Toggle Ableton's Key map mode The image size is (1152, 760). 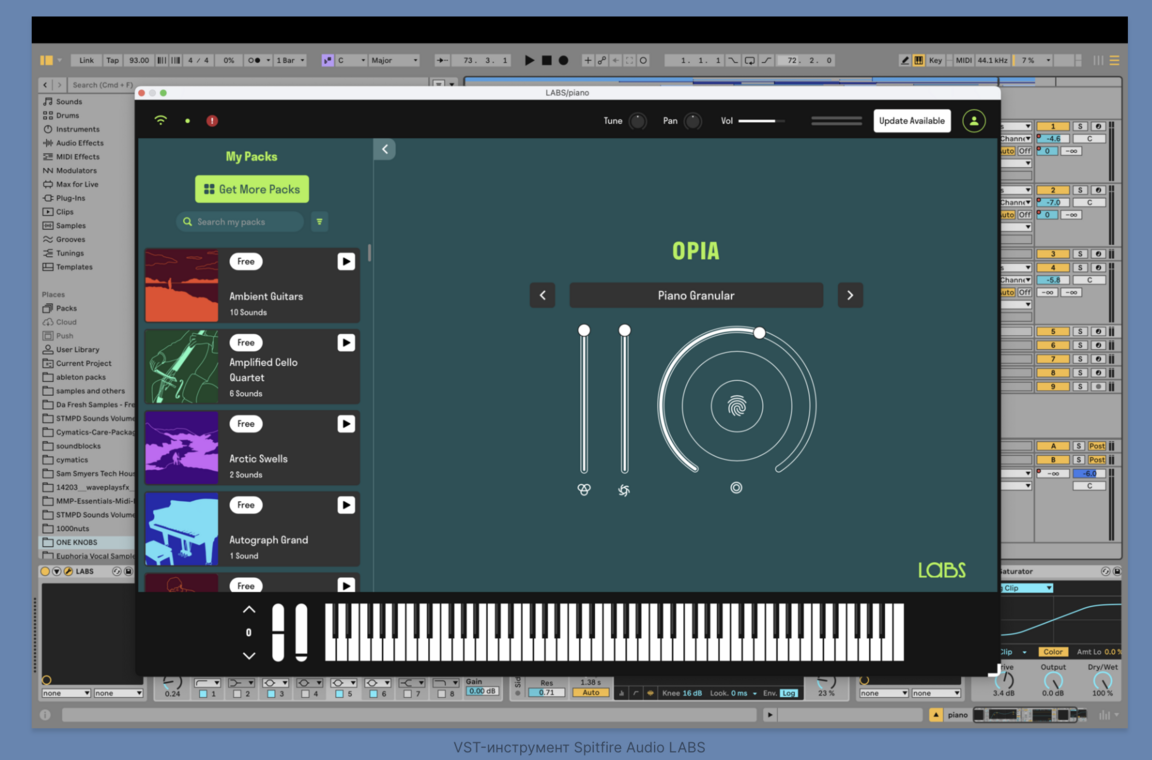935,60
